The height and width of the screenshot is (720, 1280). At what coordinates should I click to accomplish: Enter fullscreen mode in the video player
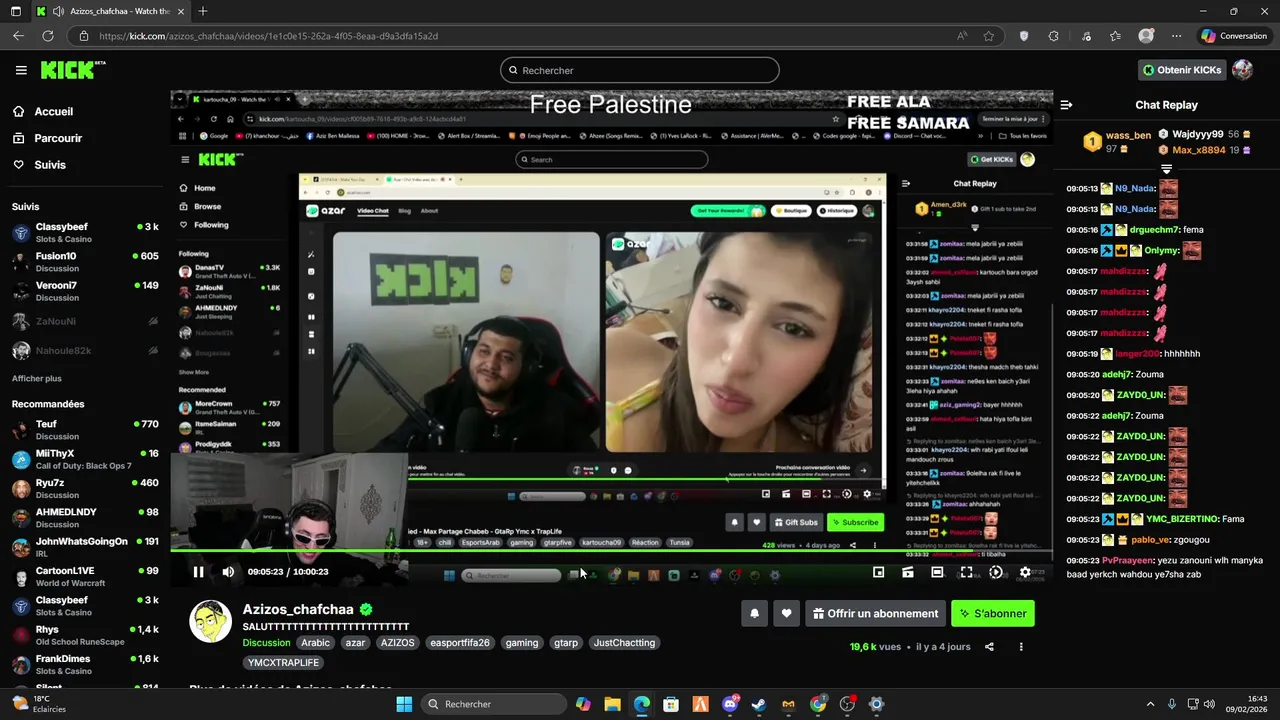[x=966, y=572]
